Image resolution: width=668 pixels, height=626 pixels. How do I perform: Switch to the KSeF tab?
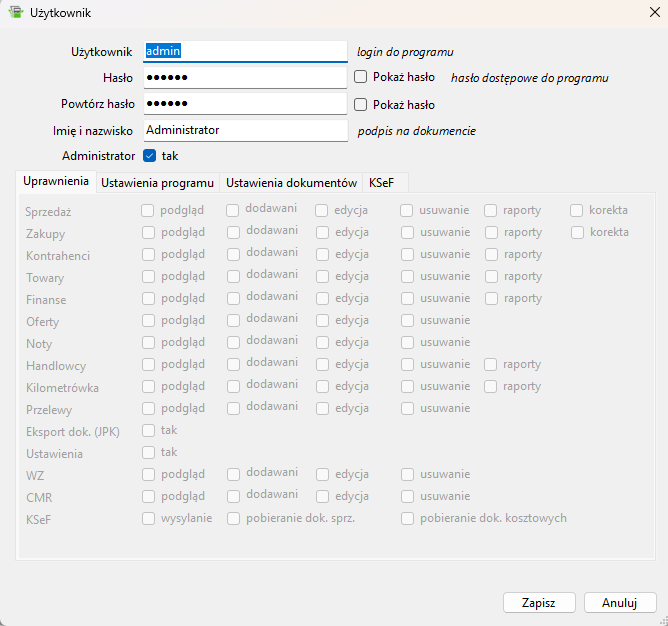pyautogui.click(x=381, y=183)
